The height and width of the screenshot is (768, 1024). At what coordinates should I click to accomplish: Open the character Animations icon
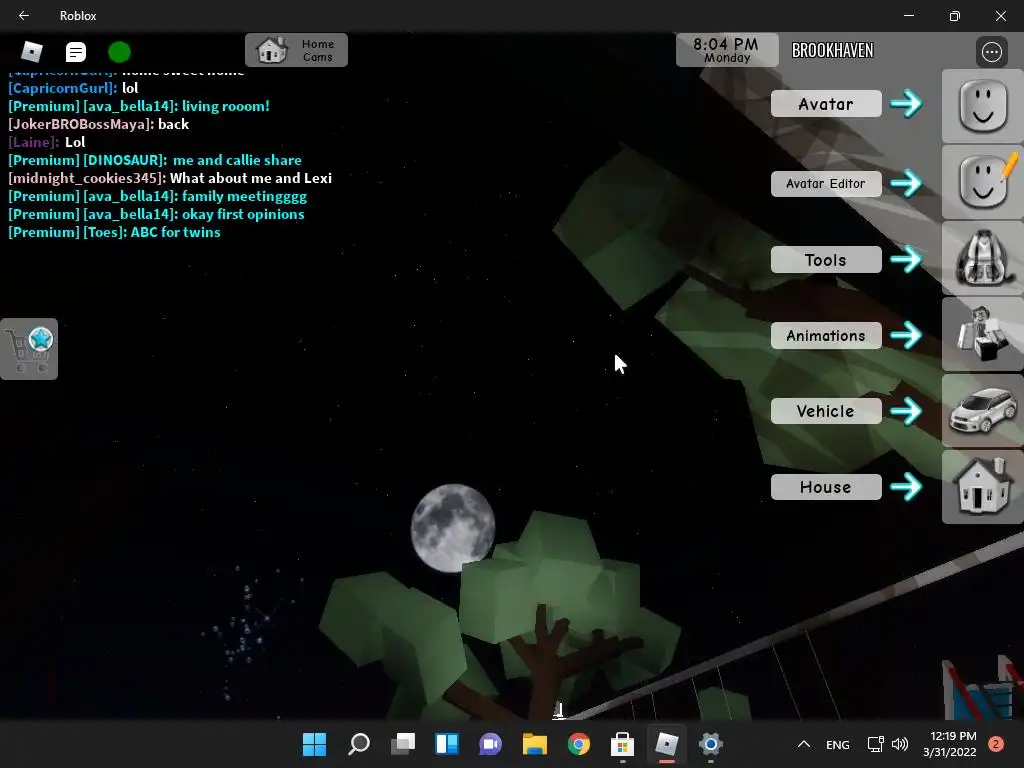[x=983, y=334]
